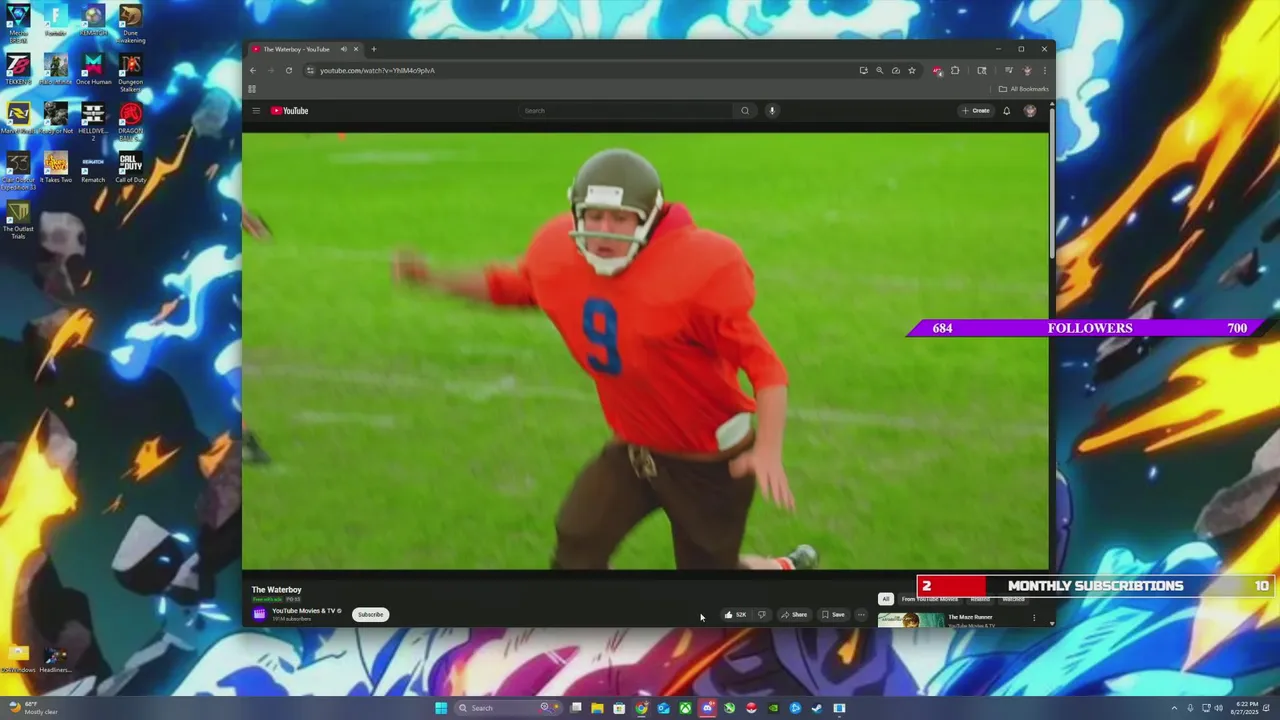The image size is (1280, 720).
Task: Open Chrome extensions puzzle icon
Action: [x=955, y=70]
